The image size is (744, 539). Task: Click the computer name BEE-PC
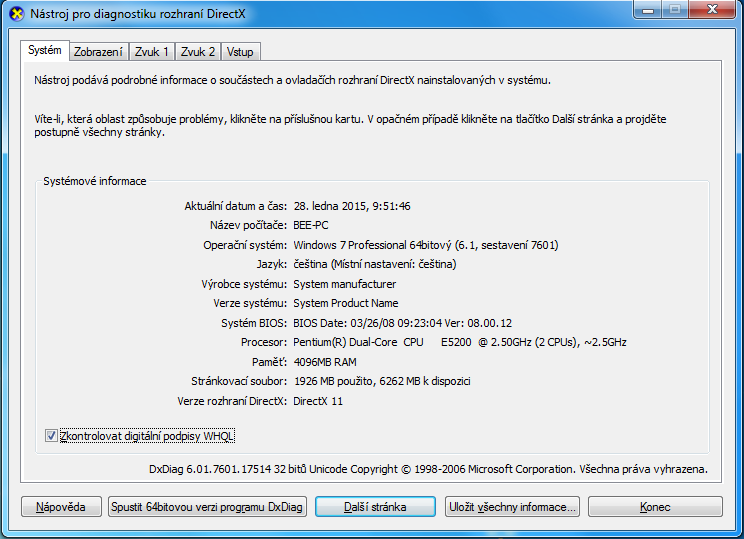pyautogui.click(x=311, y=225)
